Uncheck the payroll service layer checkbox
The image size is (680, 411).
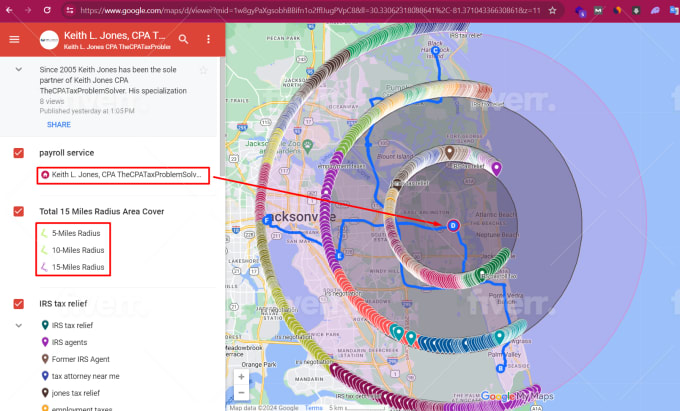(x=19, y=153)
